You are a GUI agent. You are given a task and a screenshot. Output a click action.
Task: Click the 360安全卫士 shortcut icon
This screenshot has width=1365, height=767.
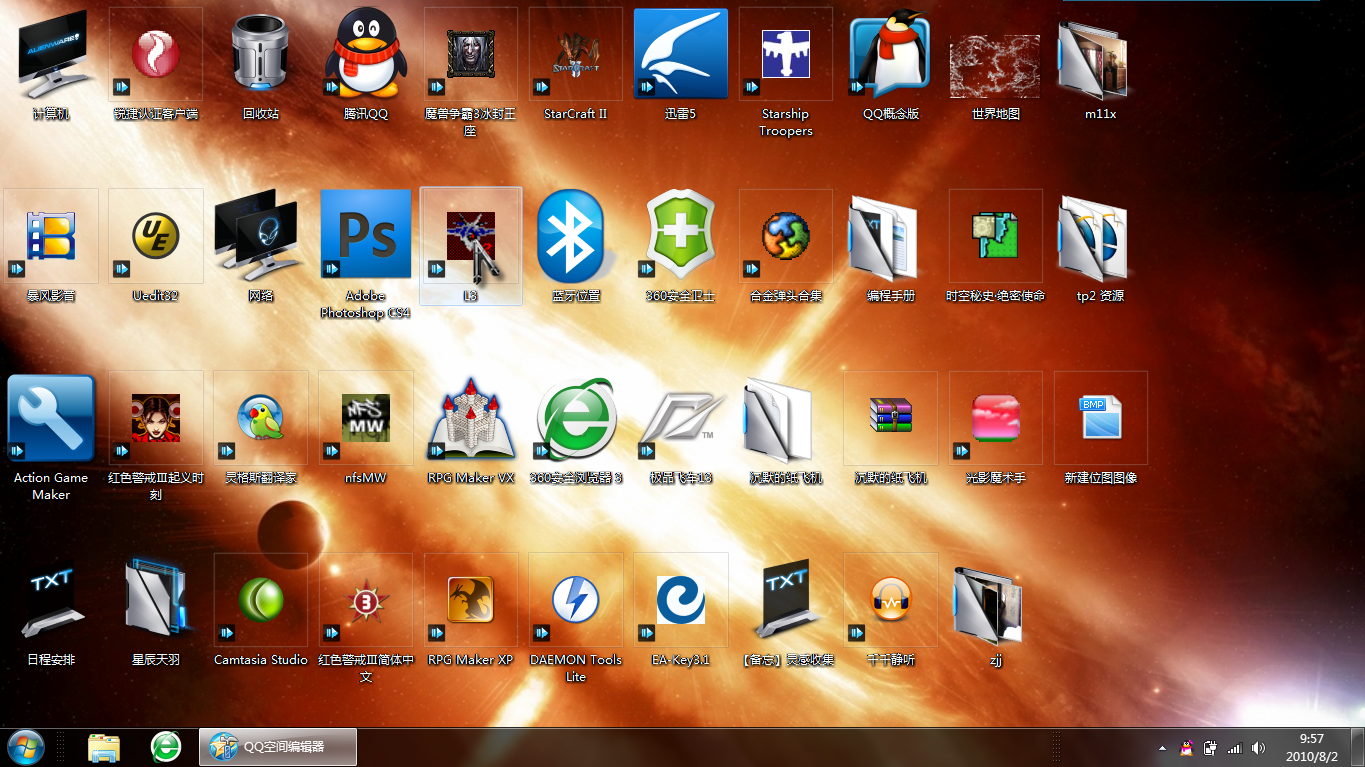(681, 236)
